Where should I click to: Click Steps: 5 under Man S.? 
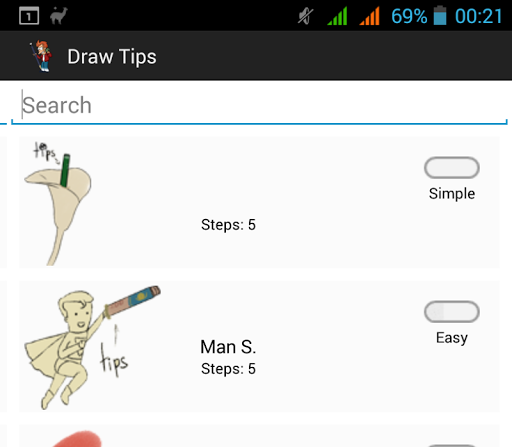(x=228, y=369)
